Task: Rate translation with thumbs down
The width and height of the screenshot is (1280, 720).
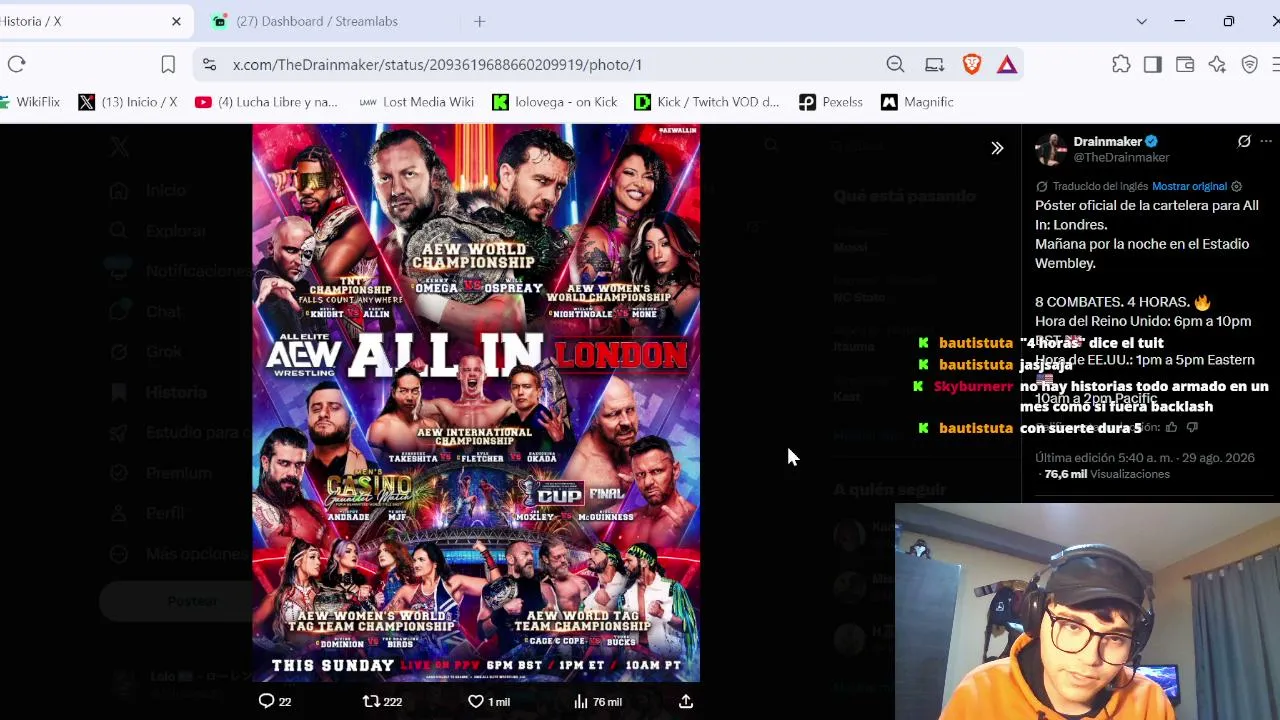Action: coord(1192,427)
